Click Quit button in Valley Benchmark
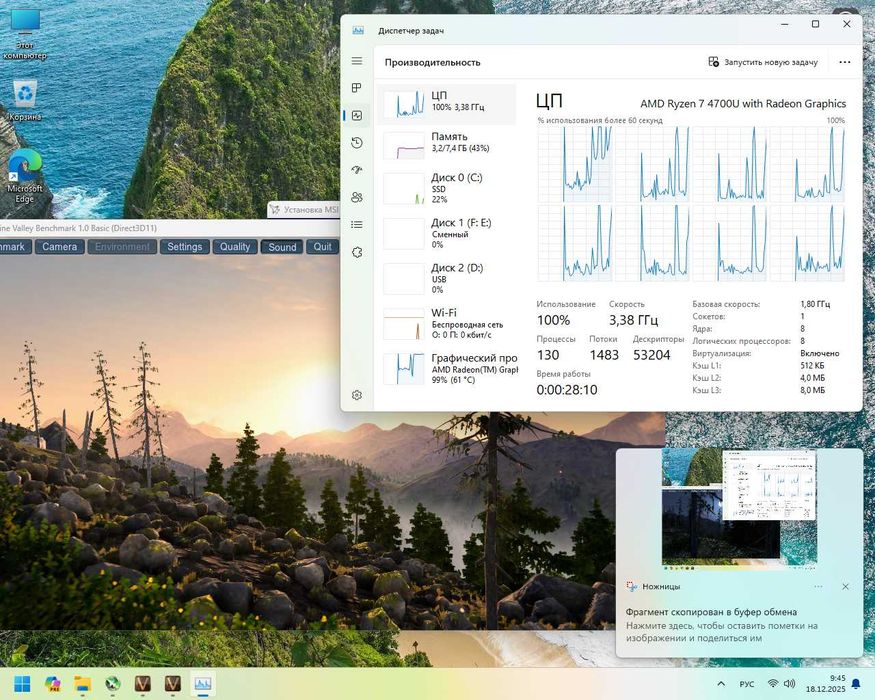This screenshot has width=875, height=700. (323, 247)
